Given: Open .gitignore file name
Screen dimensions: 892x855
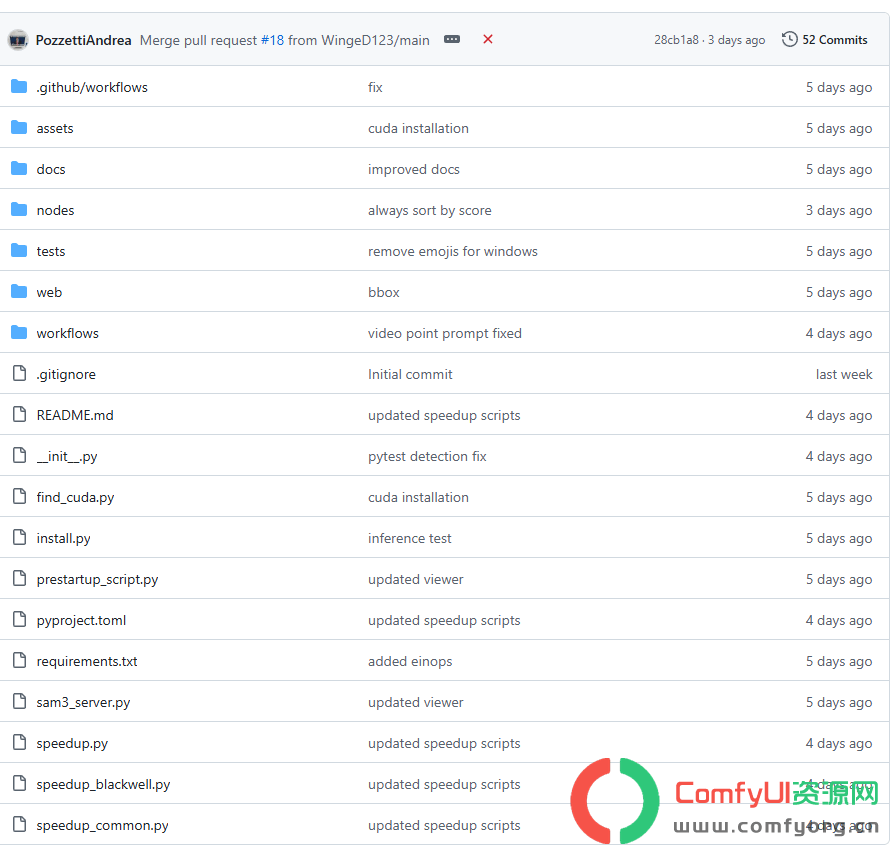Looking at the screenshot, I should click(x=65, y=374).
